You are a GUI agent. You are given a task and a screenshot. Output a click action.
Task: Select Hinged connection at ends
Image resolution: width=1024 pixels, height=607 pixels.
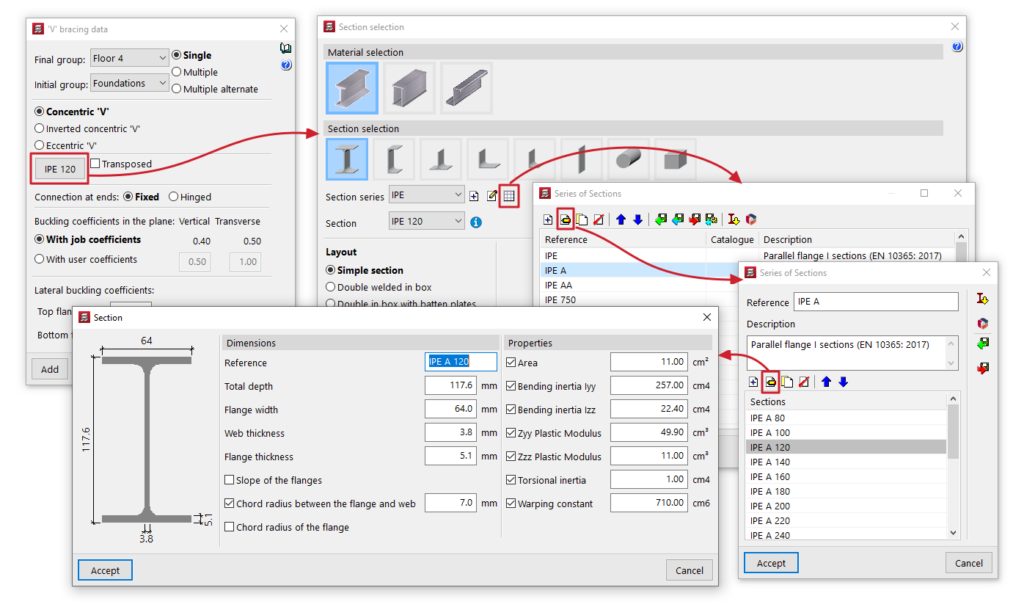click(x=190, y=197)
